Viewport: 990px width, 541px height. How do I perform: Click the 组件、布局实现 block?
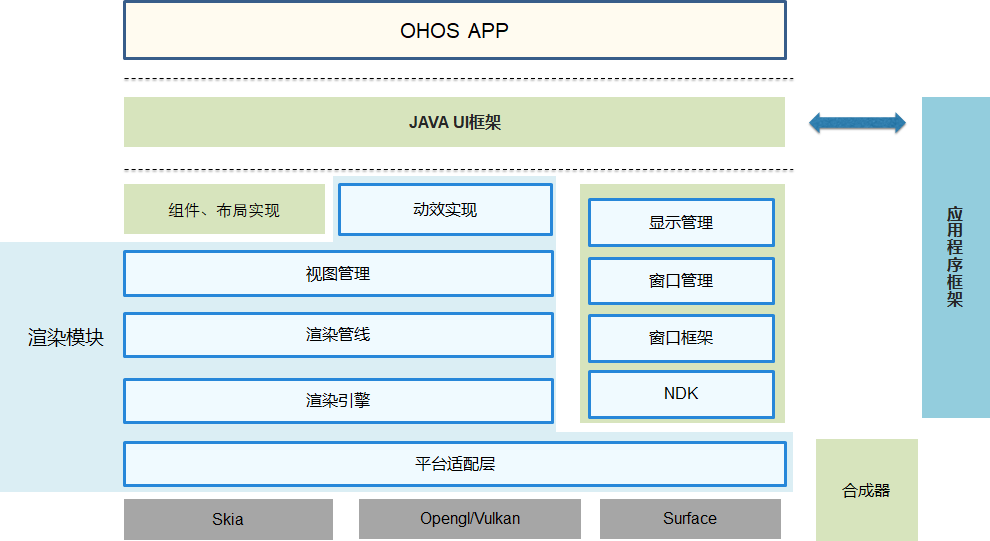pos(224,210)
